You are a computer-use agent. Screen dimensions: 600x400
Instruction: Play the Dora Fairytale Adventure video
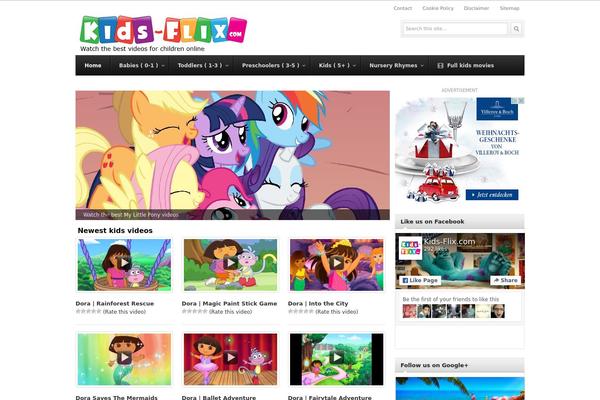point(337,358)
